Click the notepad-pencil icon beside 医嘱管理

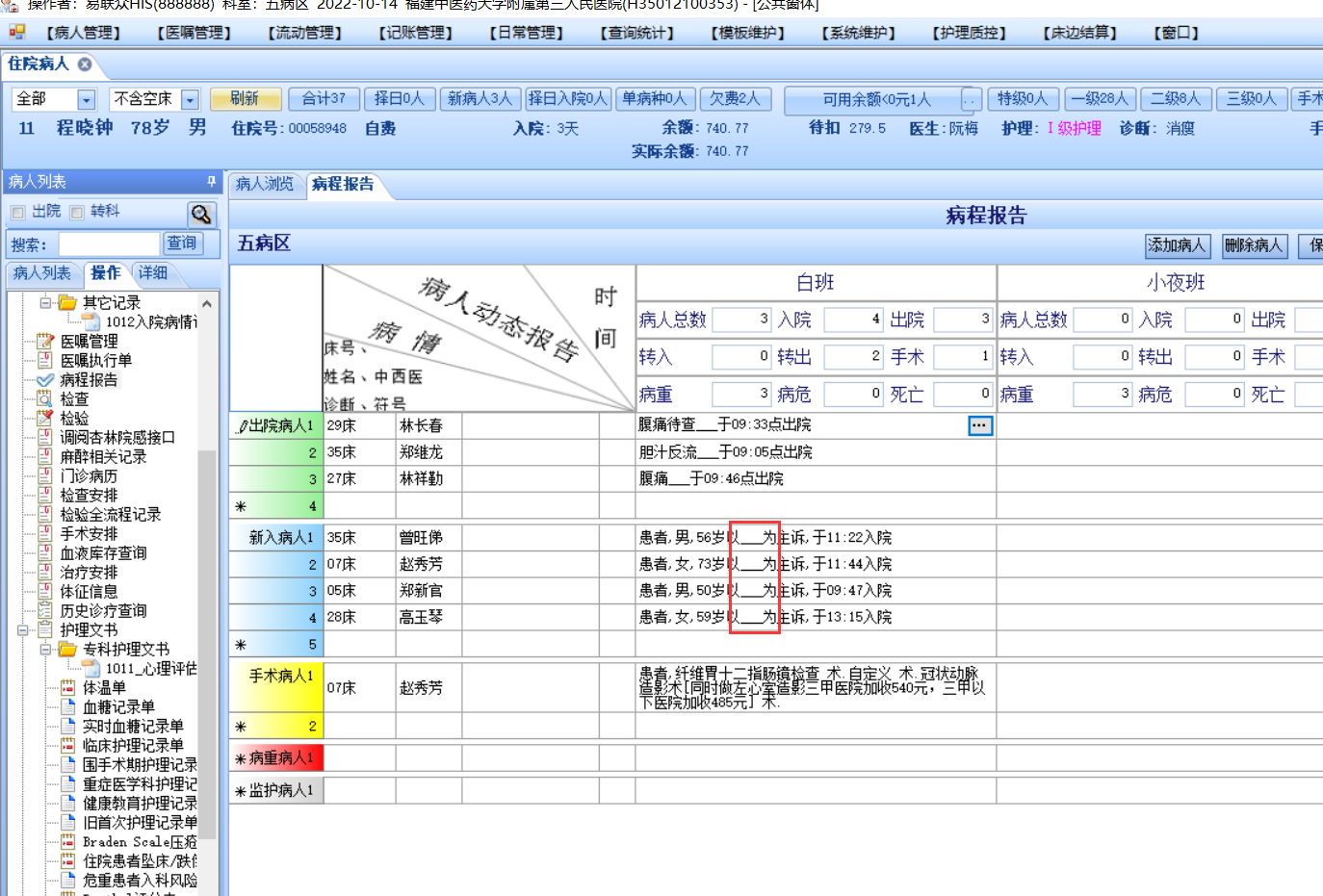click(44, 341)
